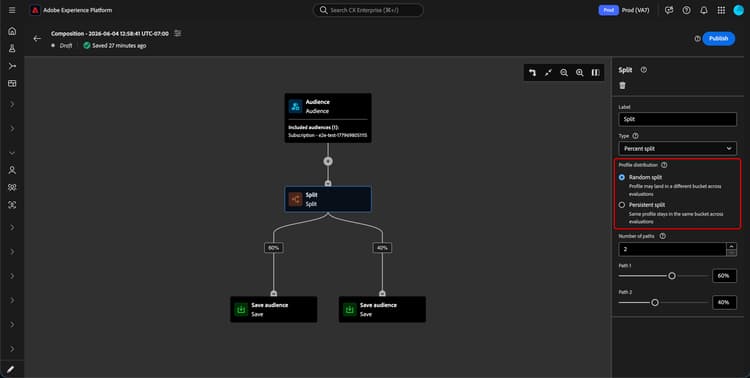
Task: Select the right Save audience node
Action: 382,309
